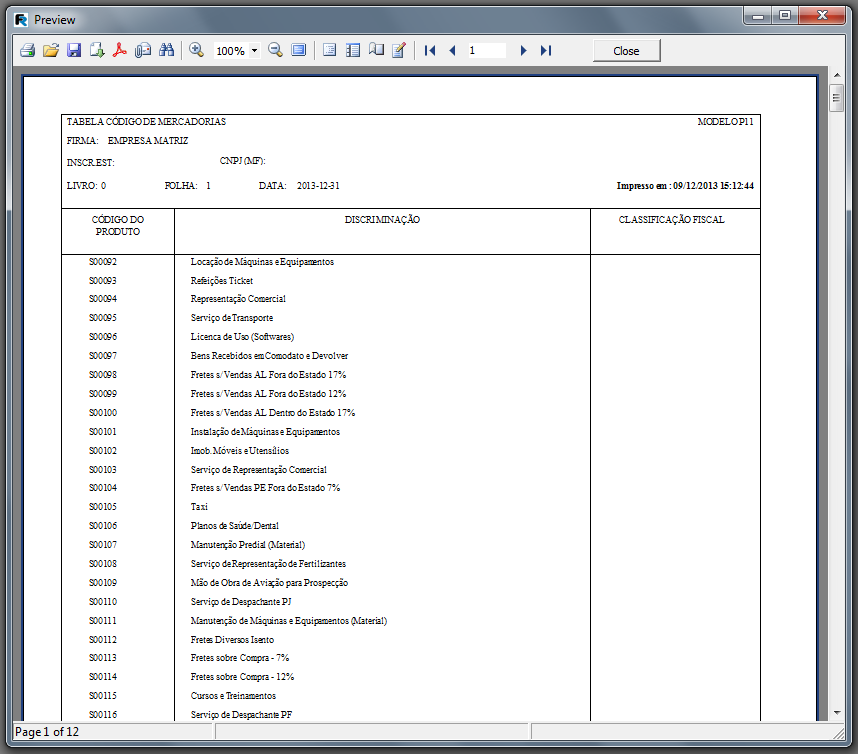Image resolution: width=858 pixels, height=754 pixels.
Task: Click 'Fretes sobre Compra - 7%' description
Action: tap(240, 658)
